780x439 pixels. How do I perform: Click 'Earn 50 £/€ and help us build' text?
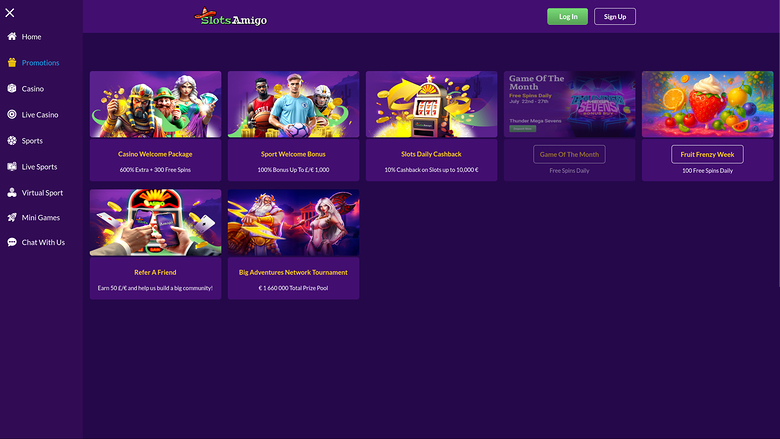pyautogui.click(x=155, y=288)
